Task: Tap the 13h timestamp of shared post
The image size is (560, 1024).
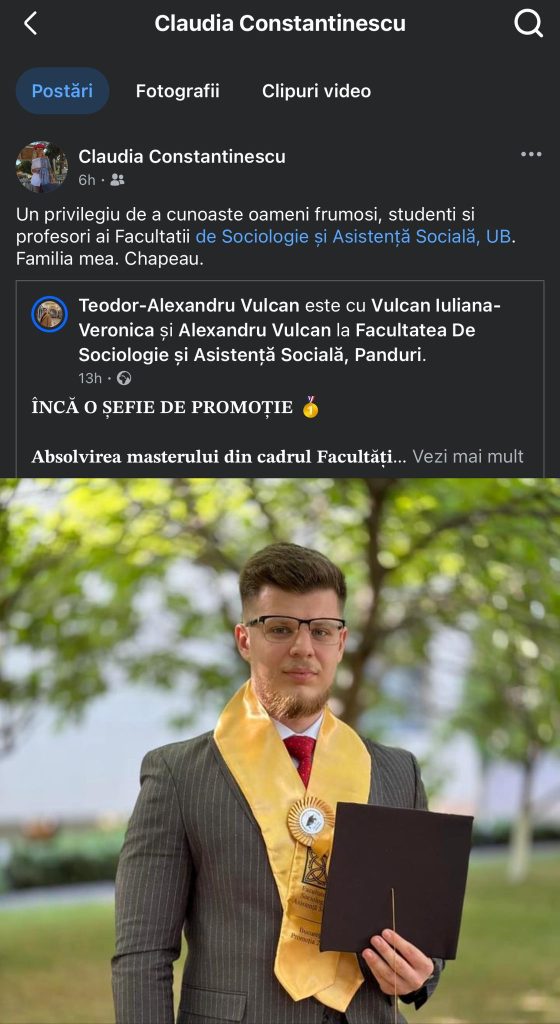Action: (x=90, y=378)
